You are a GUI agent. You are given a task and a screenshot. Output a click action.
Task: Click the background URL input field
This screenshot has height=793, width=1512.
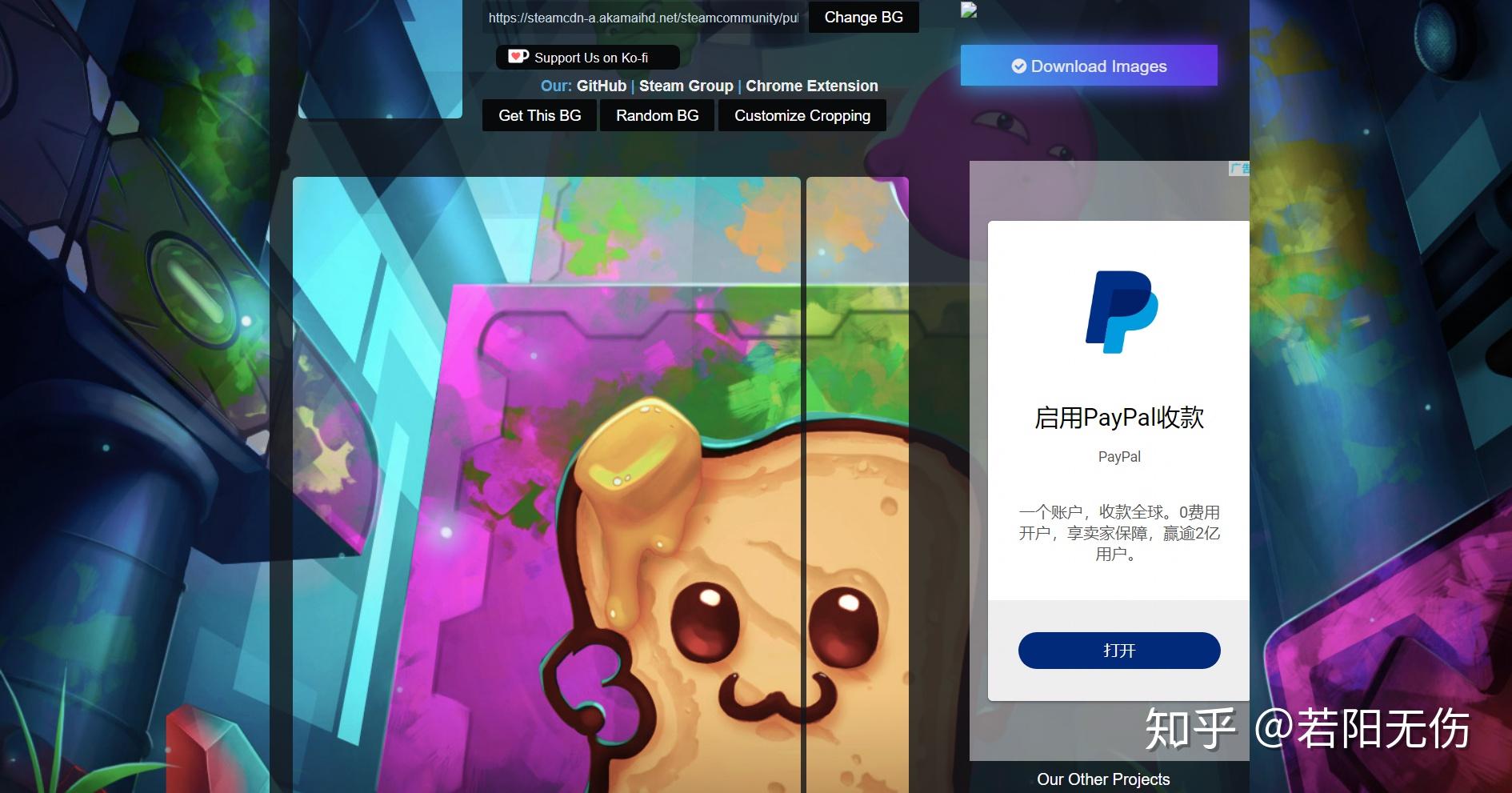[x=644, y=18]
